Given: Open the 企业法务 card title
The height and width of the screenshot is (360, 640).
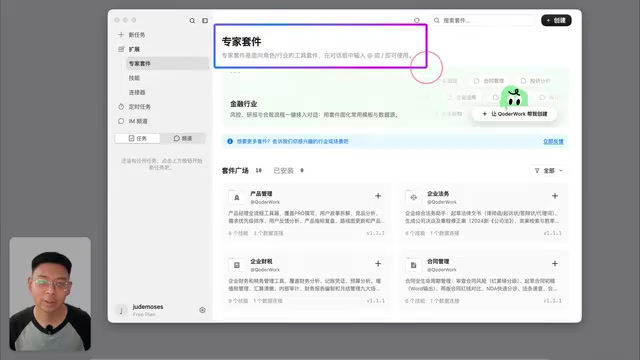Looking at the screenshot, I should [438, 194].
